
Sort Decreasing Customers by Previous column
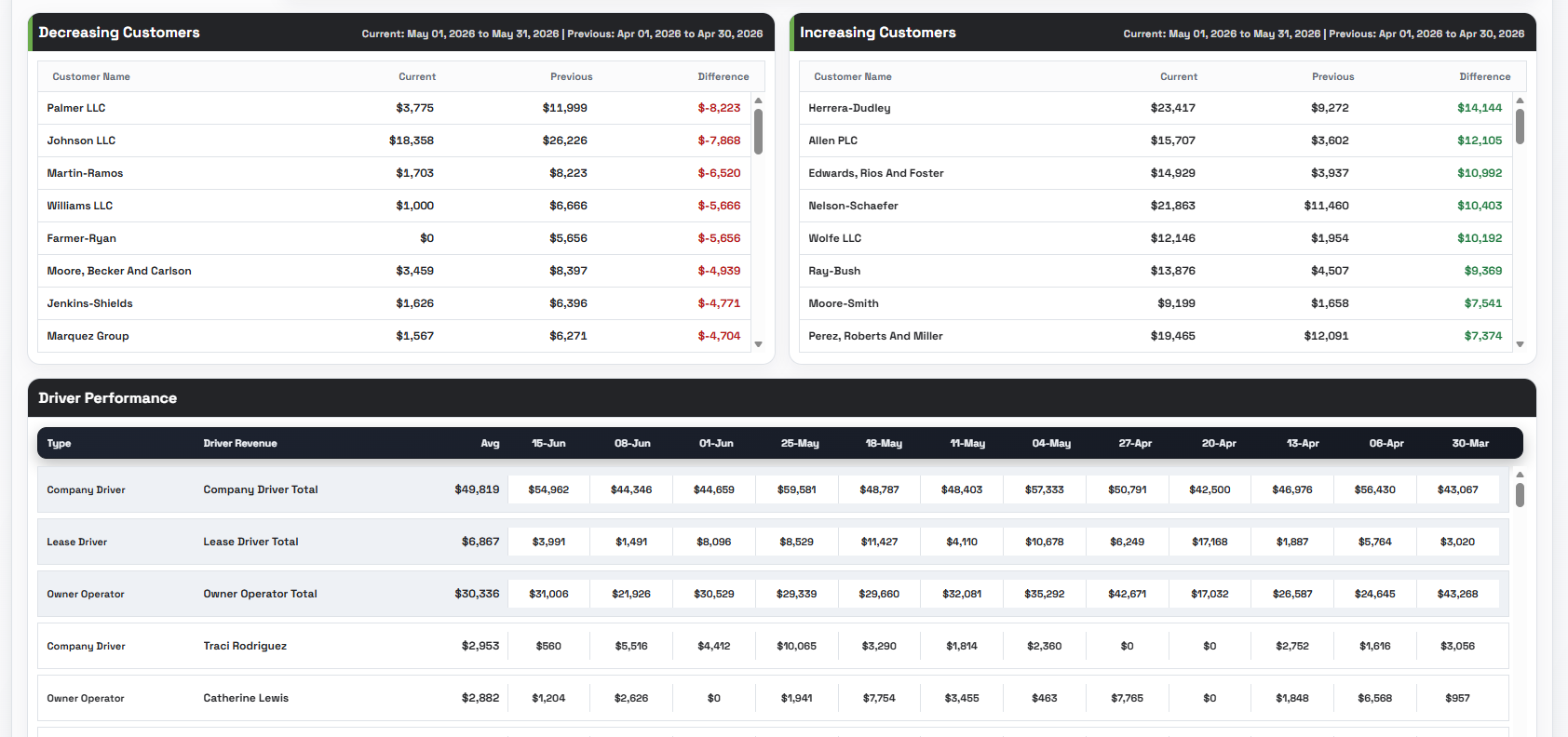(x=572, y=77)
